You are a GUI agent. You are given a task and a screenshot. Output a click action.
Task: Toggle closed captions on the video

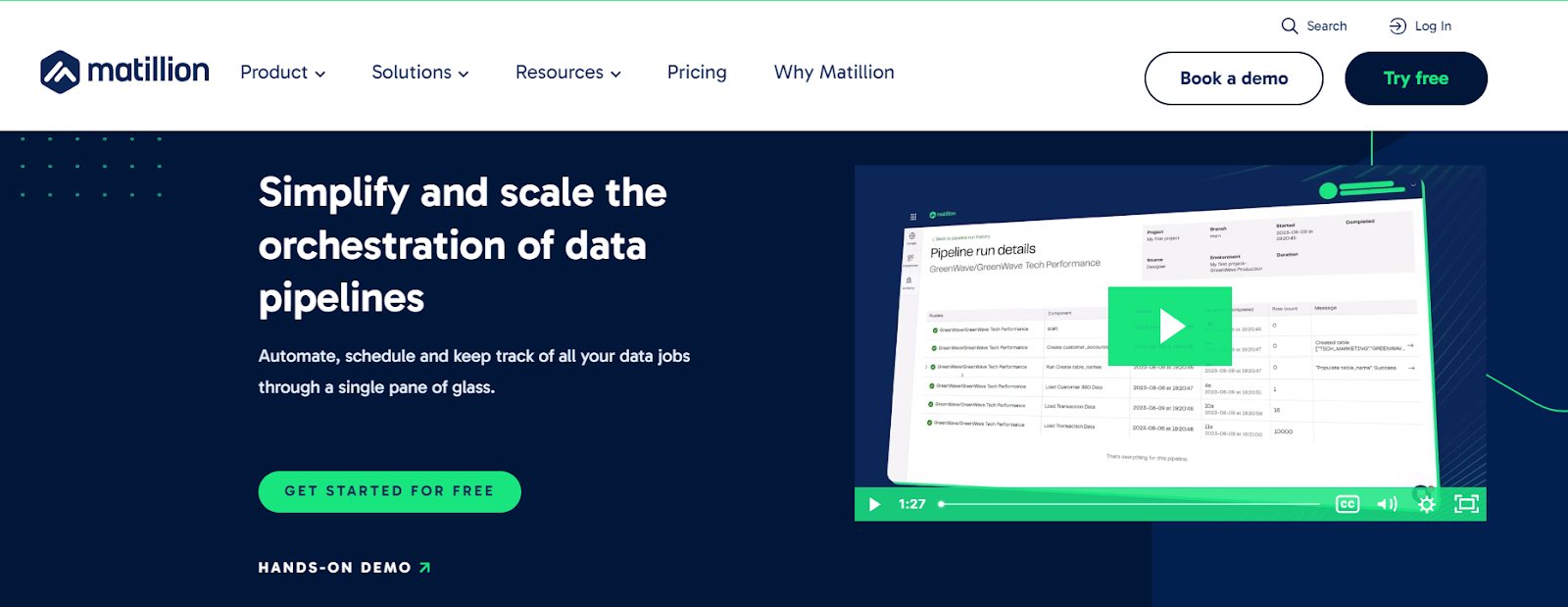pos(1347,504)
